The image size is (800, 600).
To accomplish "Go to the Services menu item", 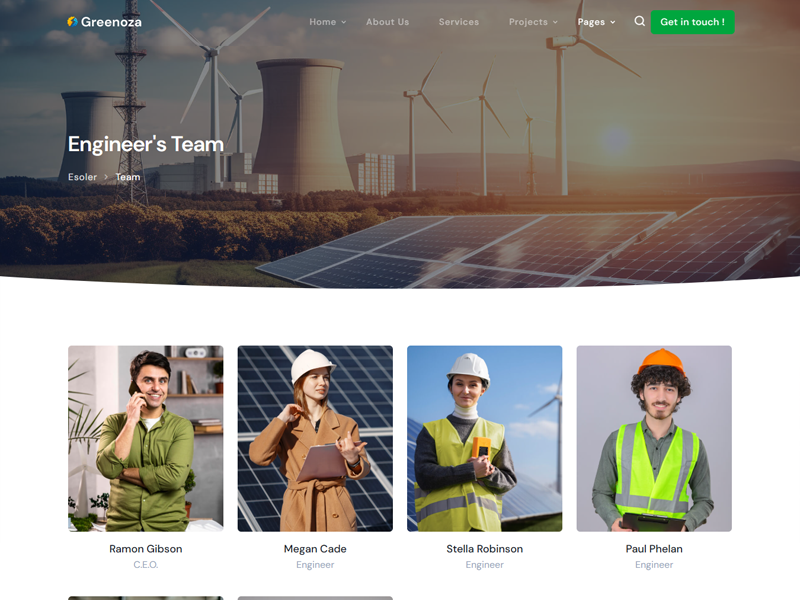I will [x=459, y=22].
